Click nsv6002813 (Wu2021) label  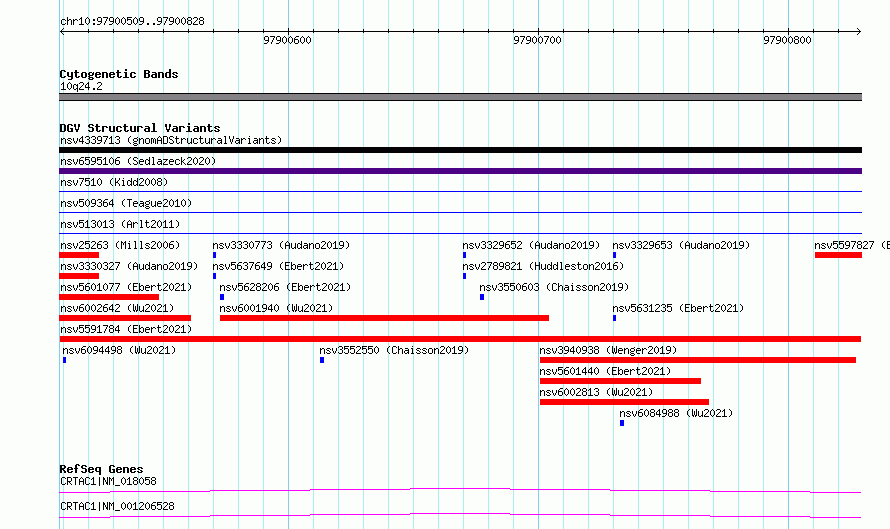point(596,392)
